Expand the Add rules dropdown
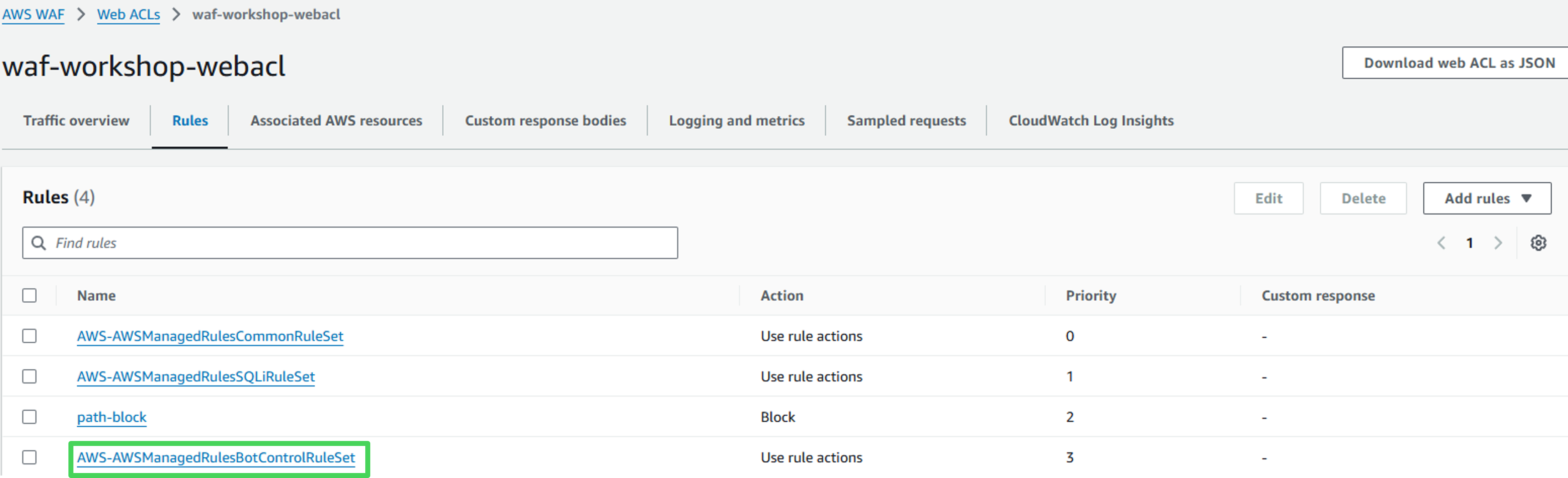Viewport: 1568px width, 478px height. pos(1486,198)
